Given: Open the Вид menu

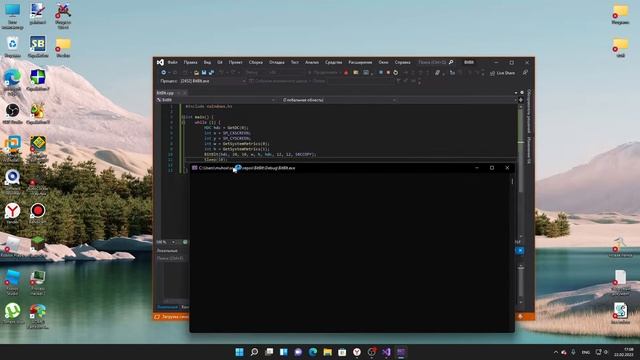Looking at the screenshot, I should tap(207, 62).
